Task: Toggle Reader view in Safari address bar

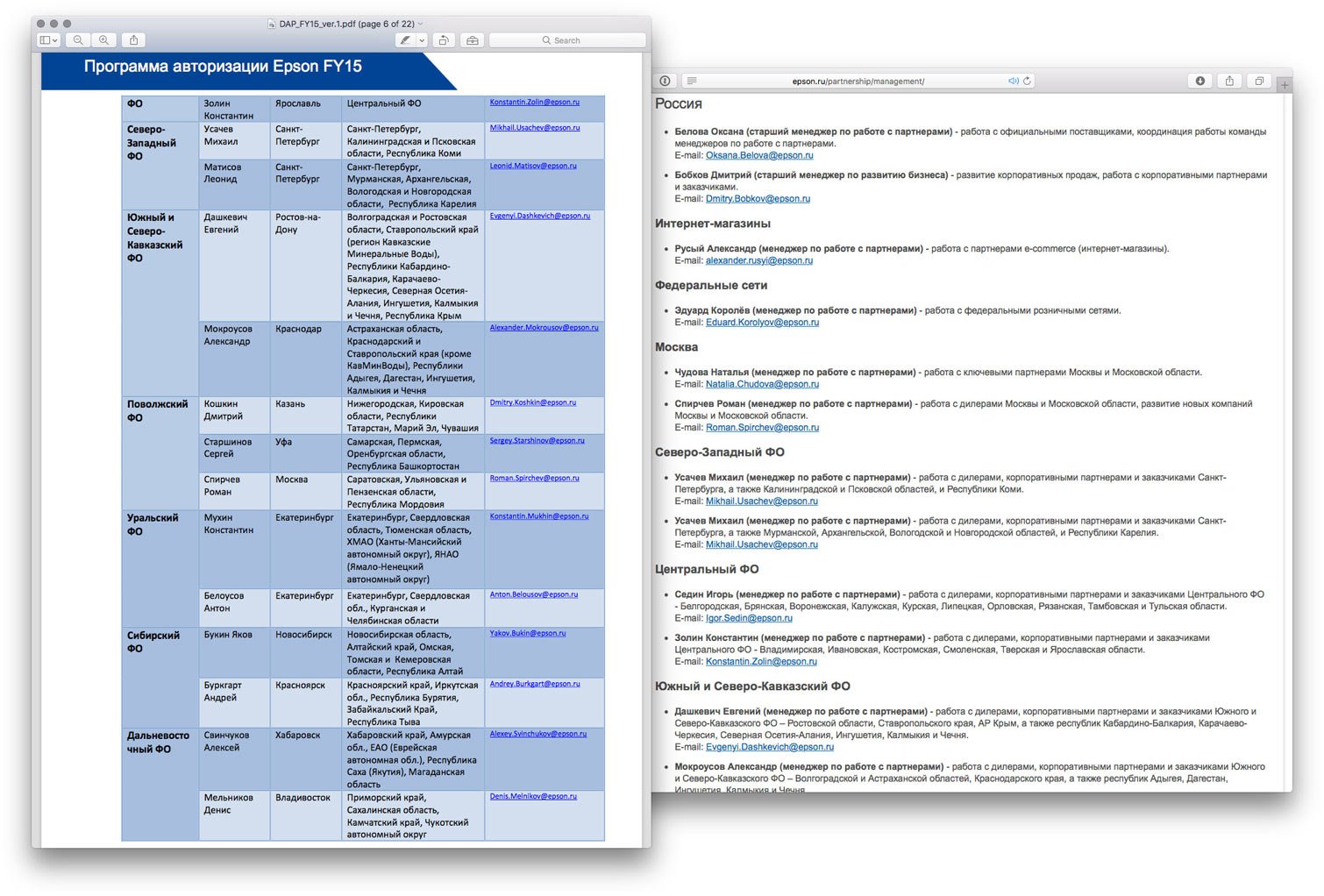Action: [x=692, y=81]
